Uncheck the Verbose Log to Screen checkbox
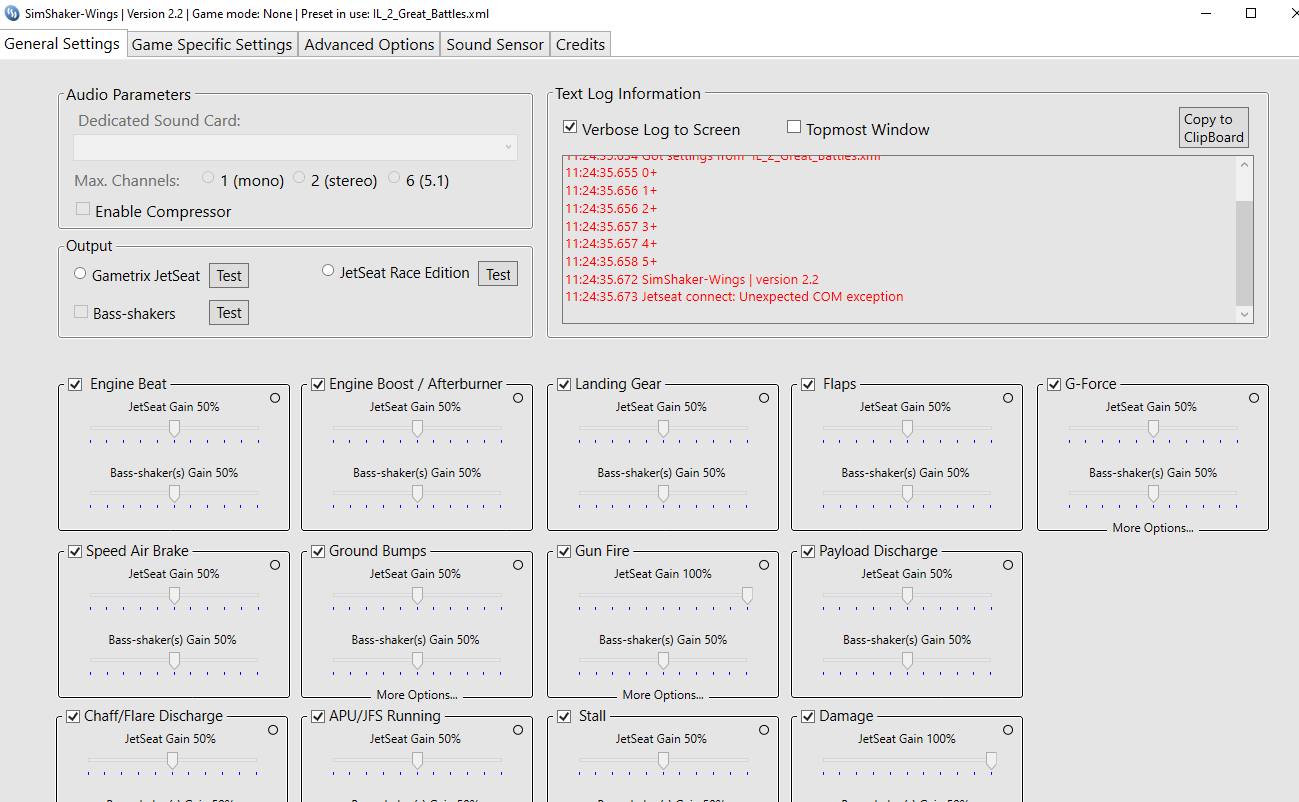 pos(570,128)
